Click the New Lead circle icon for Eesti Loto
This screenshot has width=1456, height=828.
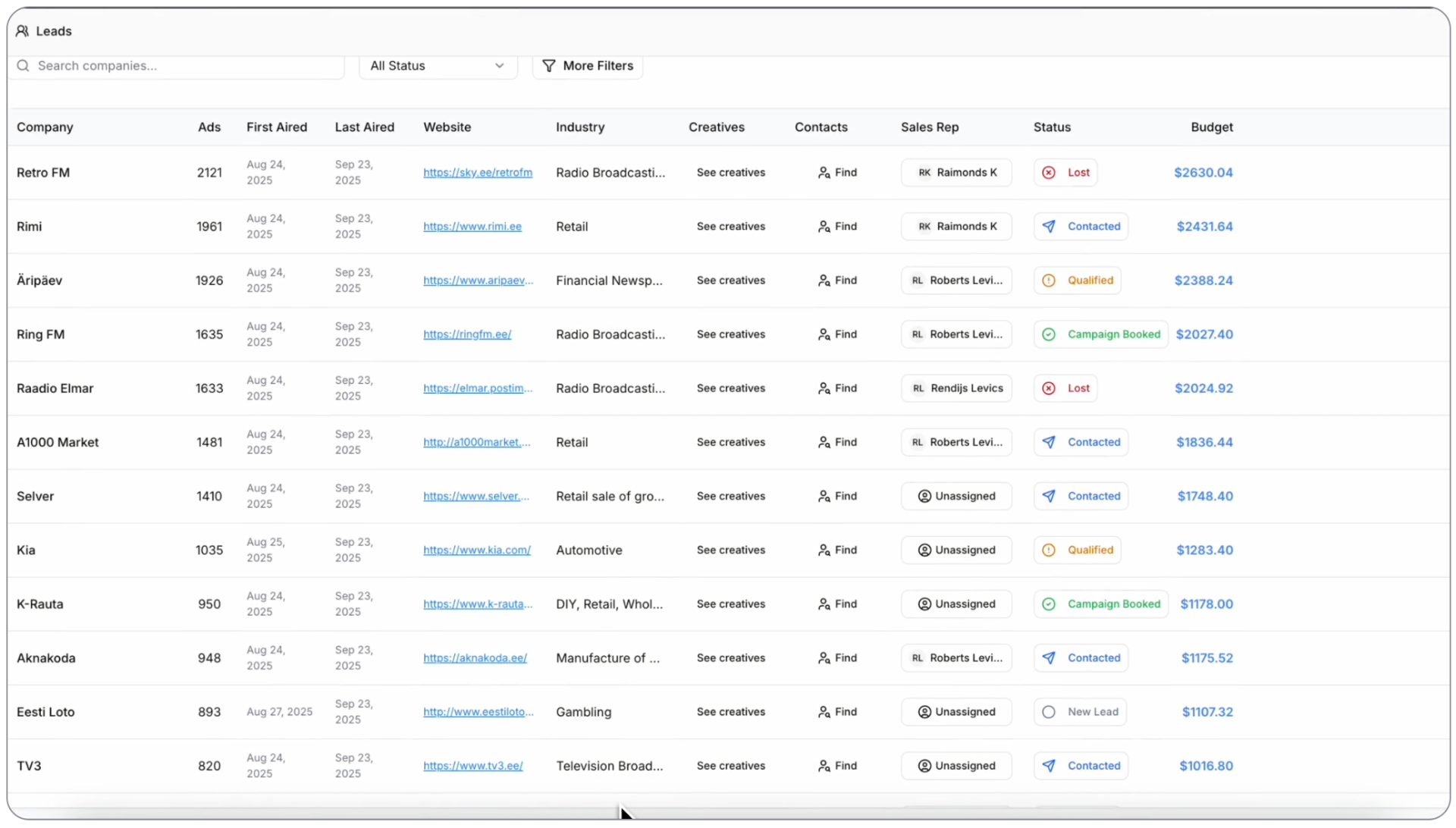(1049, 712)
